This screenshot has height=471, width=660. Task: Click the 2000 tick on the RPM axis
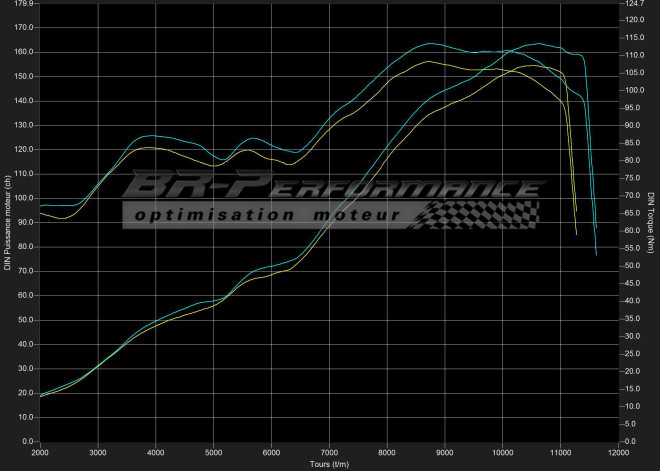(40, 453)
